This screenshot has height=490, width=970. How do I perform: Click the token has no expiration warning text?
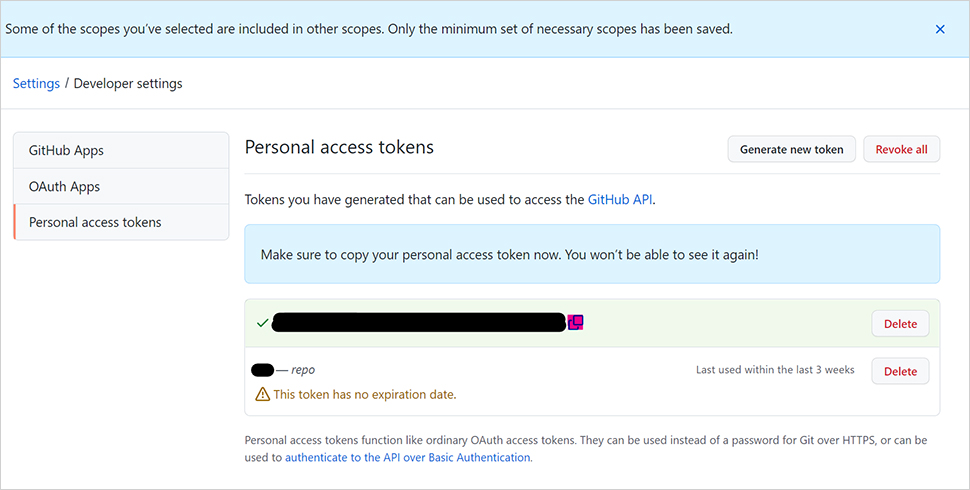[365, 394]
